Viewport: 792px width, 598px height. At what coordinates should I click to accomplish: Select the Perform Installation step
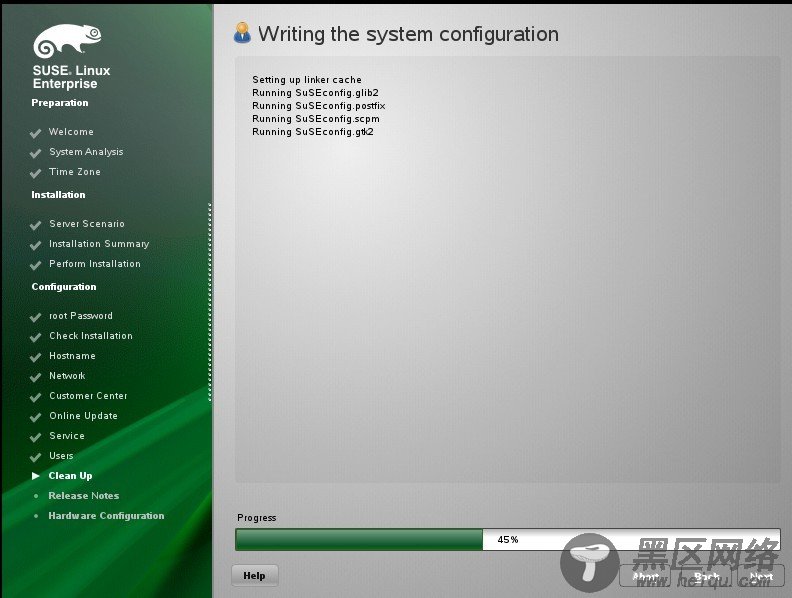click(x=95, y=264)
